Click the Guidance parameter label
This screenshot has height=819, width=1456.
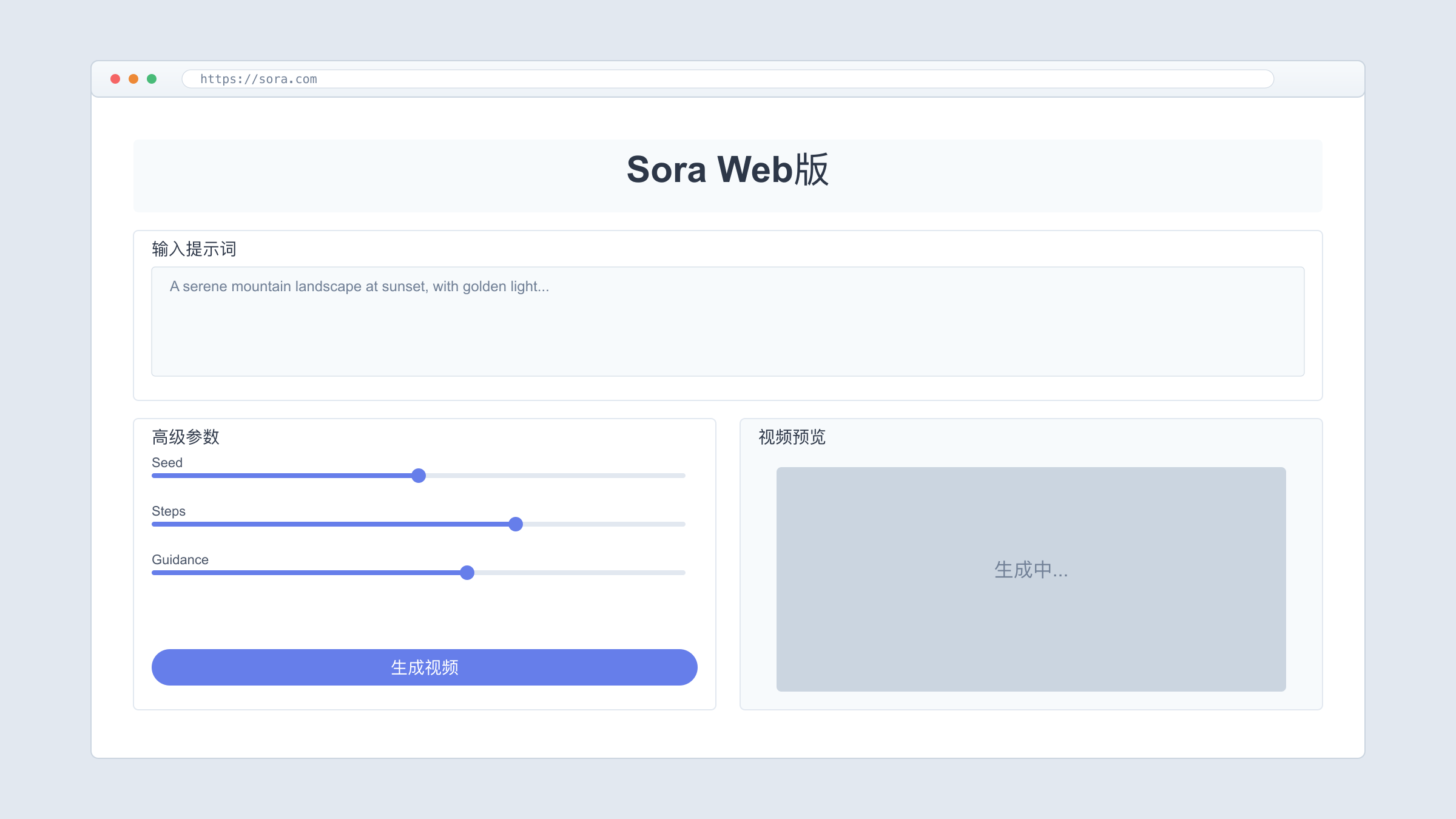pyautogui.click(x=180, y=559)
